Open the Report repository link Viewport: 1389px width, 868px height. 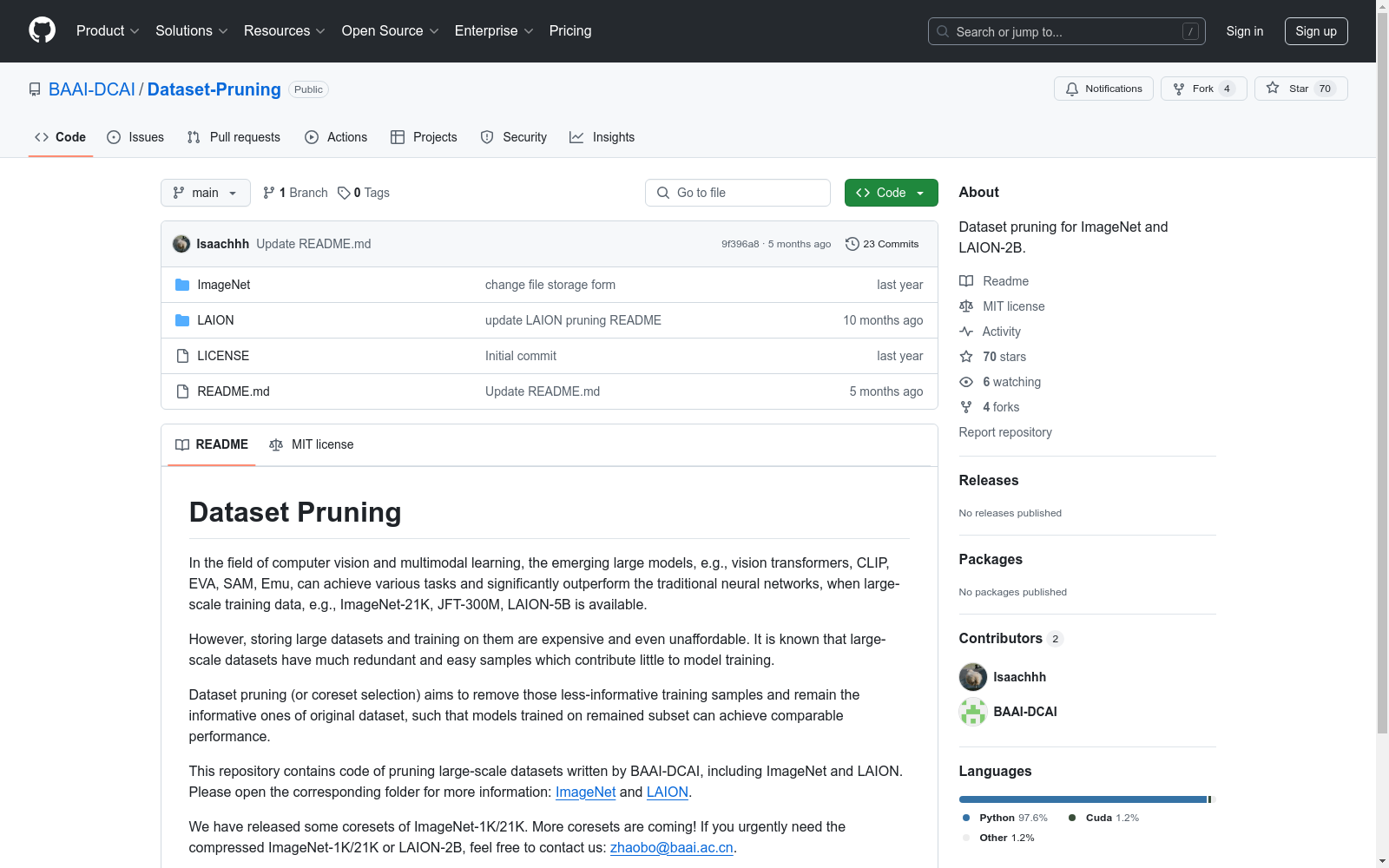(1005, 432)
